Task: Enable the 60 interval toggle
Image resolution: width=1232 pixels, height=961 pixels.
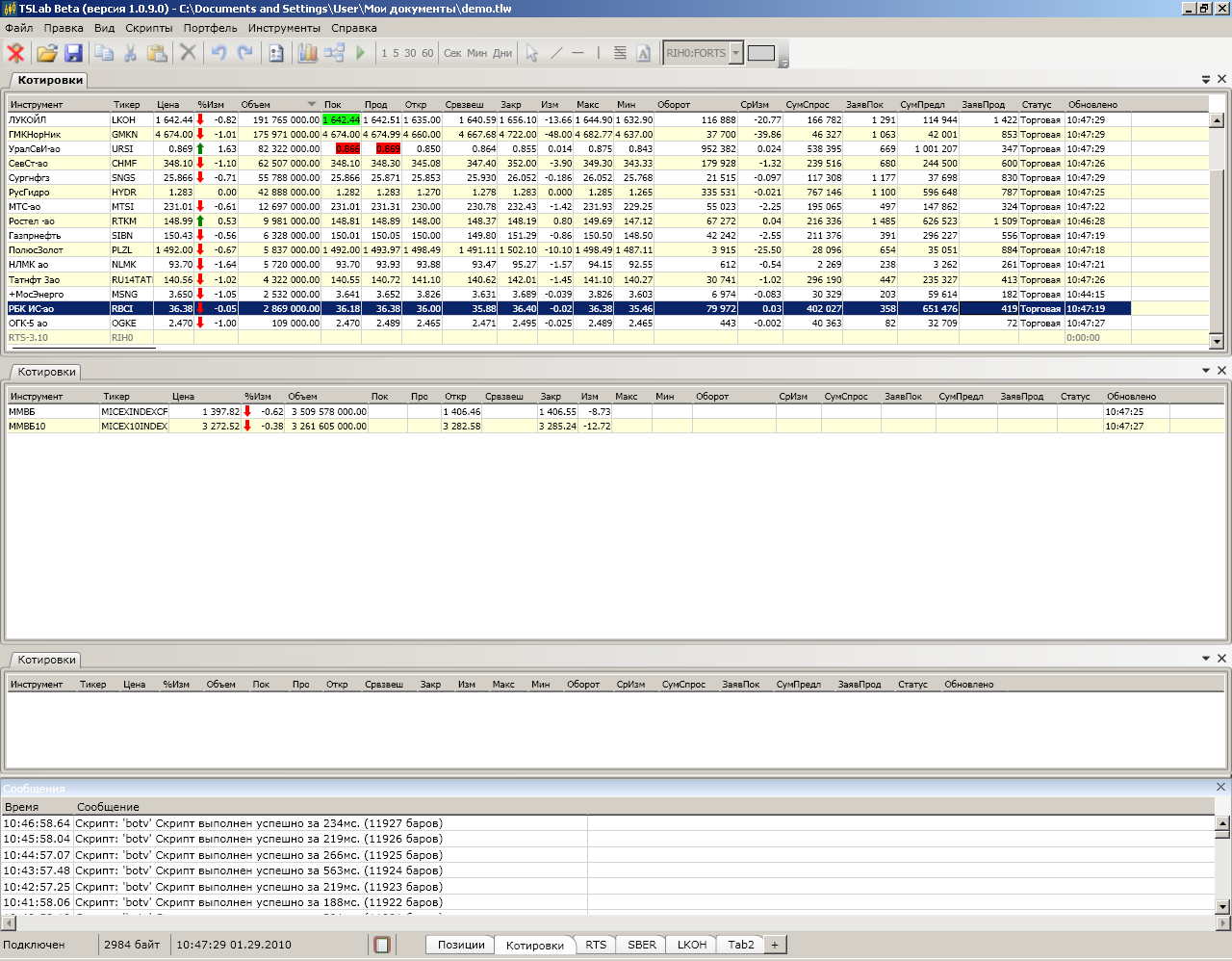Action: 427,53
